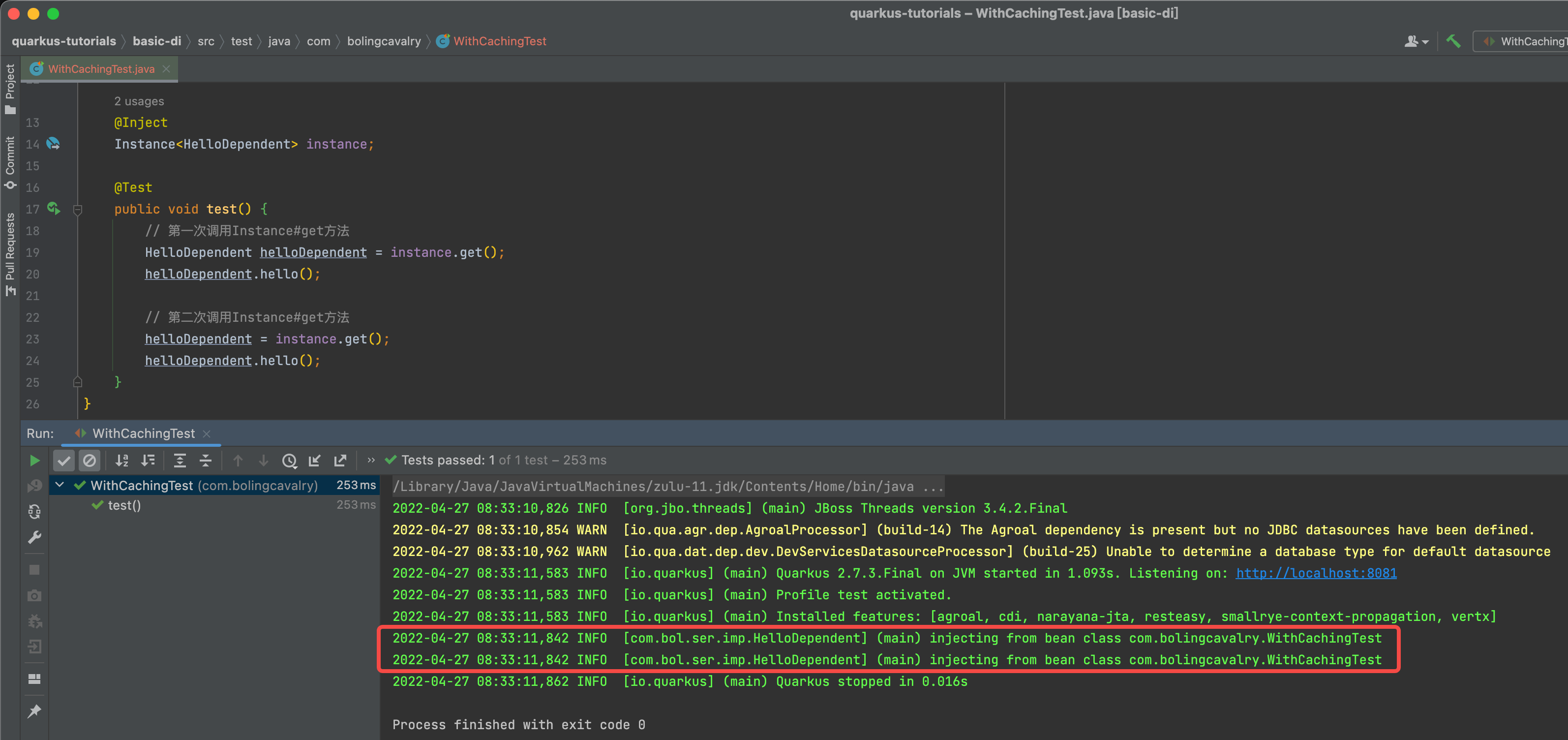Open the Project tool window tab
The height and width of the screenshot is (740, 1568).
pyautogui.click(x=10, y=88)
